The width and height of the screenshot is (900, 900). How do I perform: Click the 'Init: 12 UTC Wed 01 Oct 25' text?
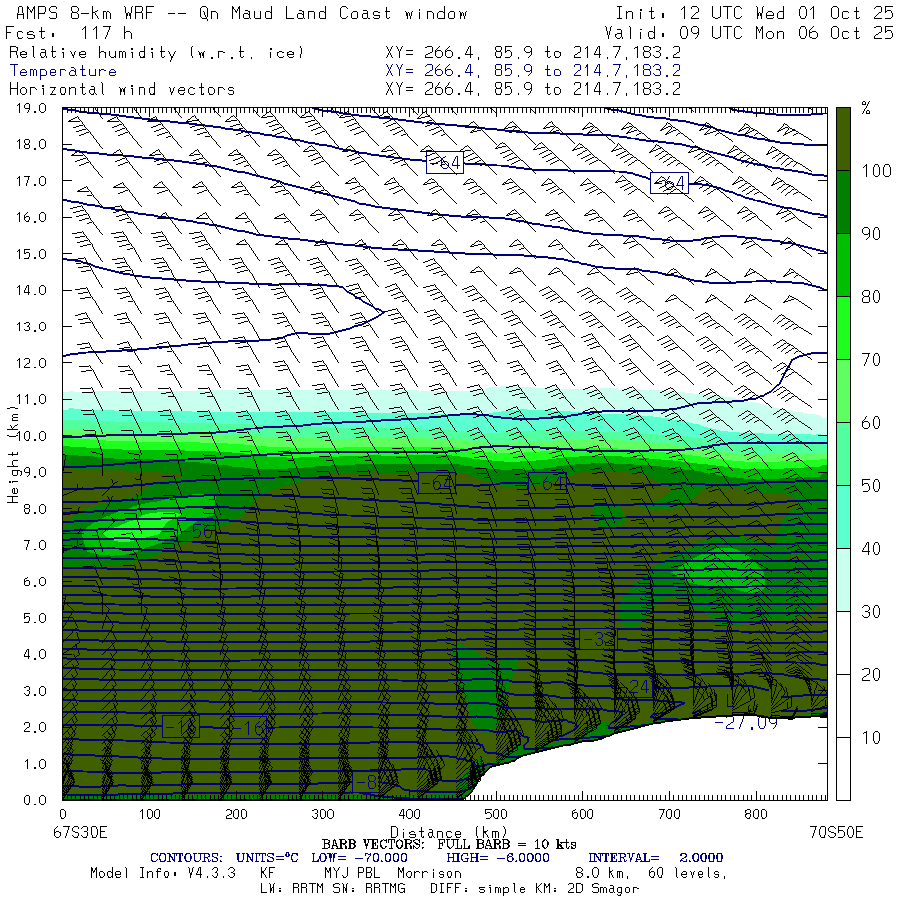pyautogui.click(x=754, y=13)
